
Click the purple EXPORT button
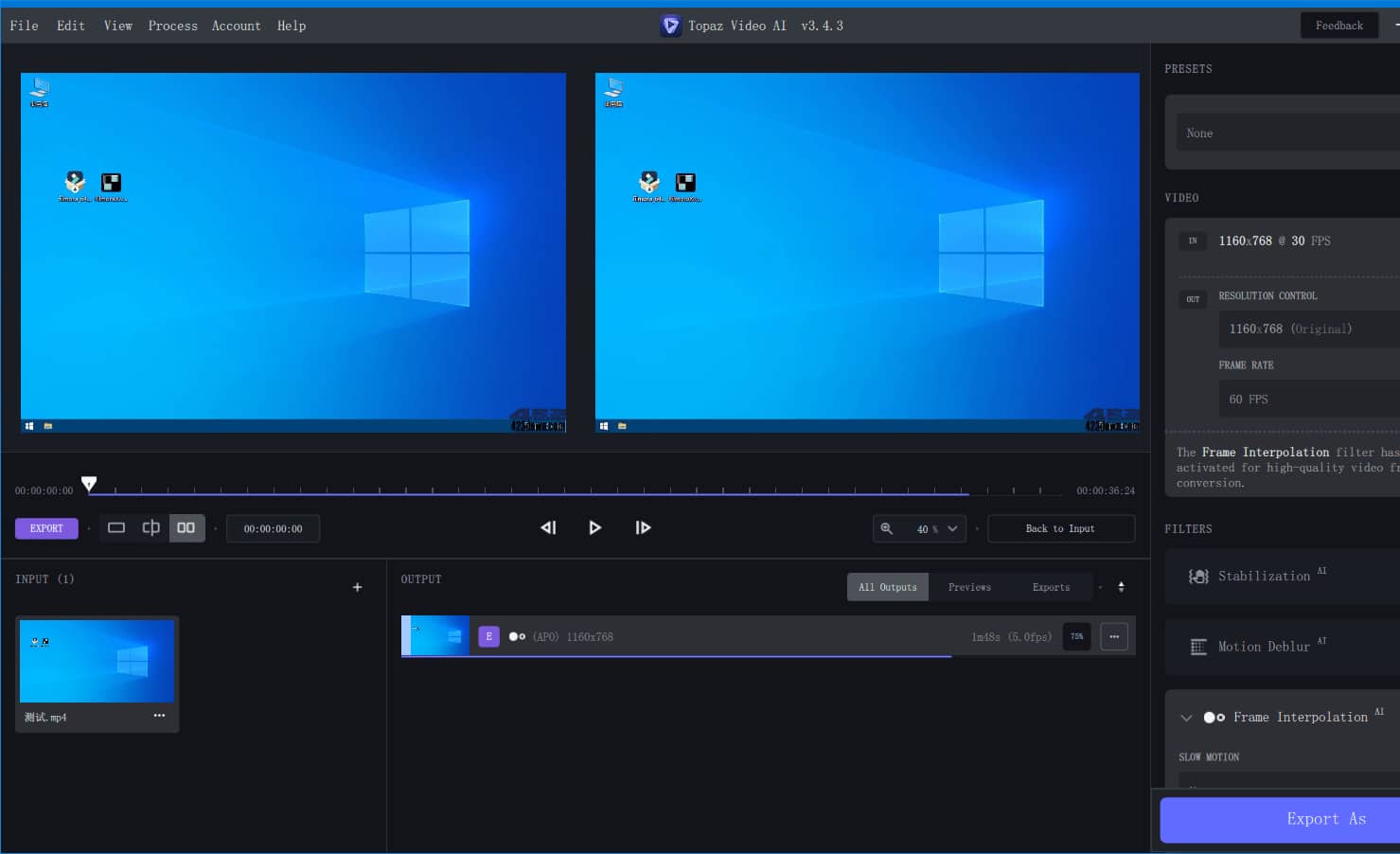[x=46, y=528]
